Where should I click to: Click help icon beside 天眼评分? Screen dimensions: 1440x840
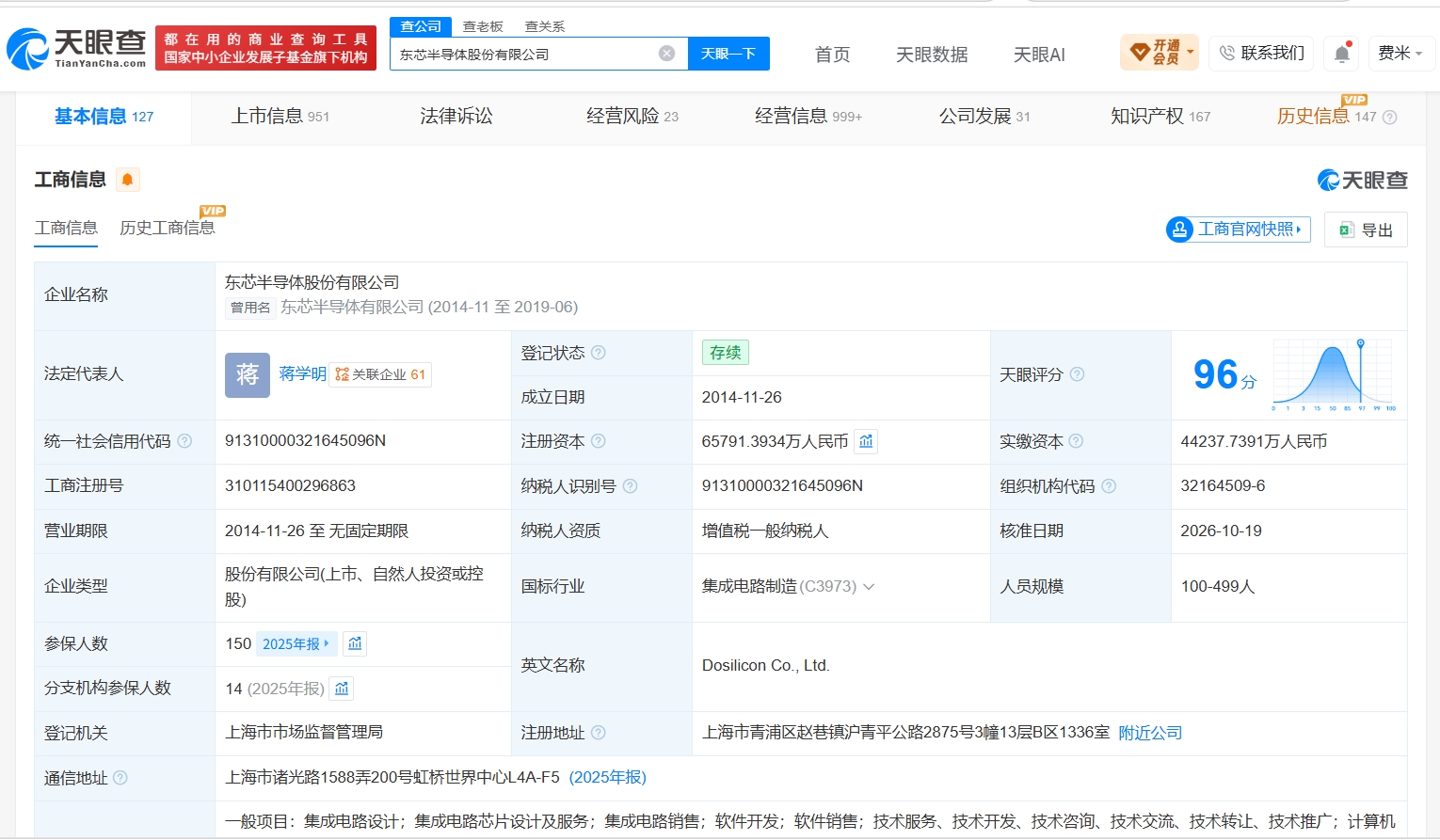1077,374
